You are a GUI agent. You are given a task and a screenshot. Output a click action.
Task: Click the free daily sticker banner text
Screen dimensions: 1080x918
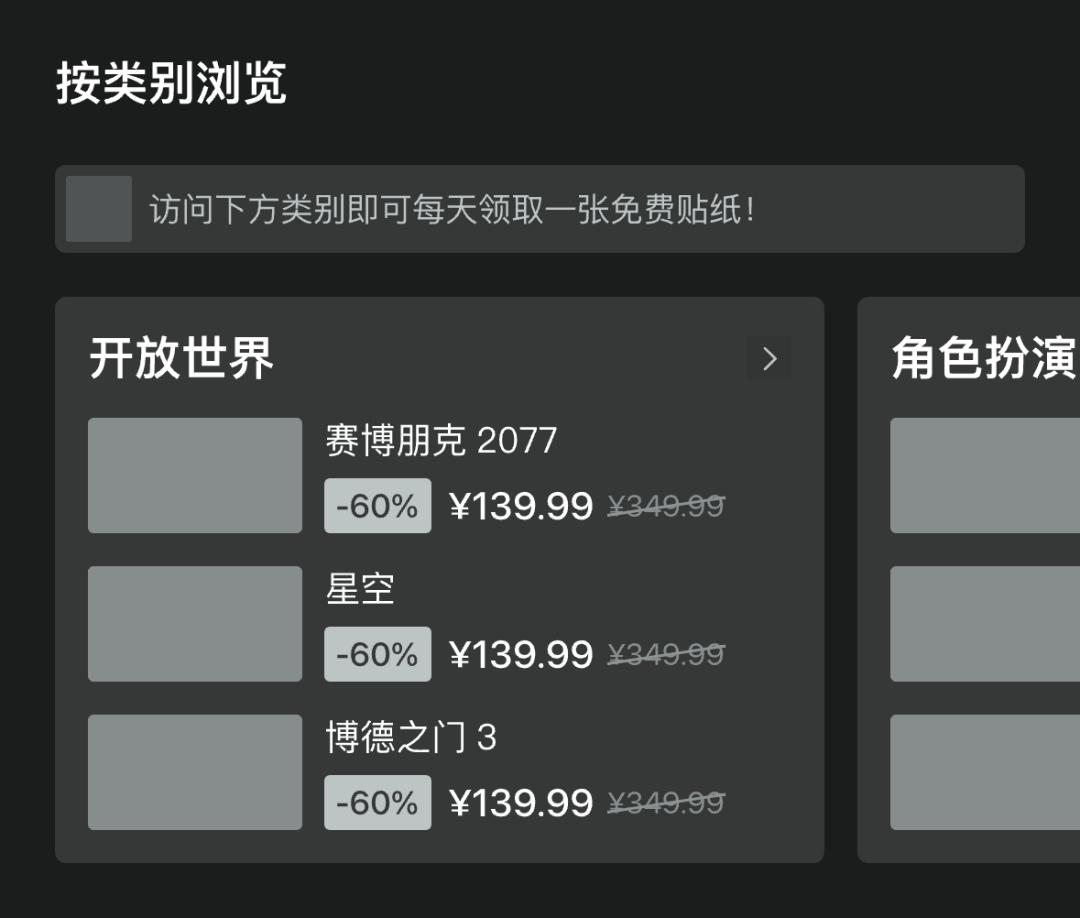pos(452,210)
